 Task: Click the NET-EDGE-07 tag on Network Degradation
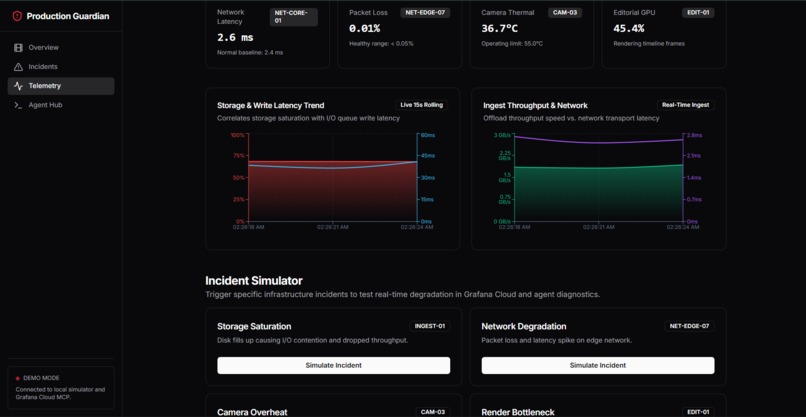689,326
